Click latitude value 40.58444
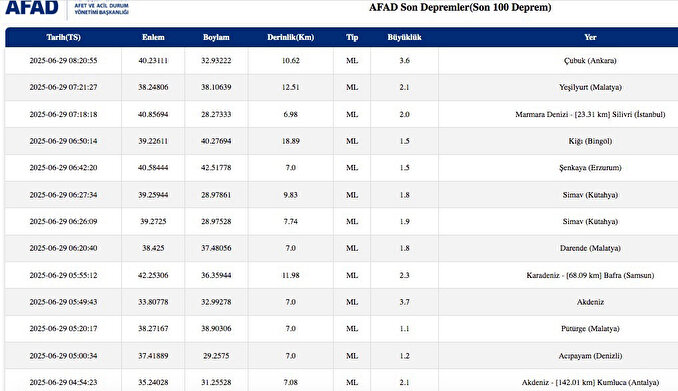Image resolution: width=678 pixels, height=391 pixels. pyautogui.click(x=153, y=168)
